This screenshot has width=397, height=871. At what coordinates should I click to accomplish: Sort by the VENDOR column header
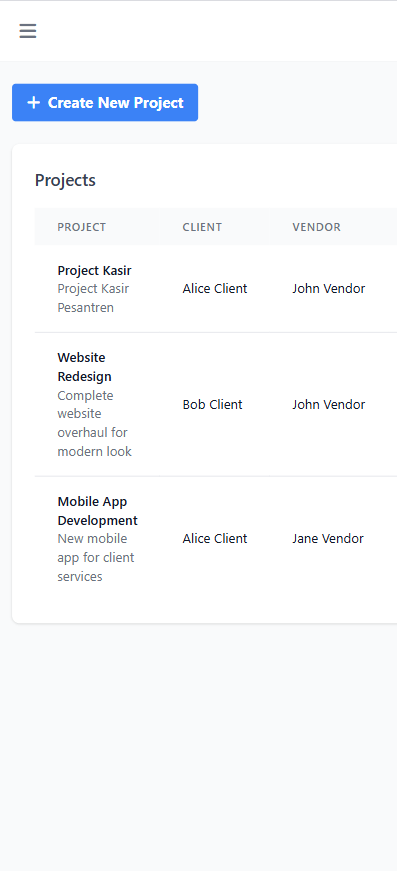tap(316, 227)
